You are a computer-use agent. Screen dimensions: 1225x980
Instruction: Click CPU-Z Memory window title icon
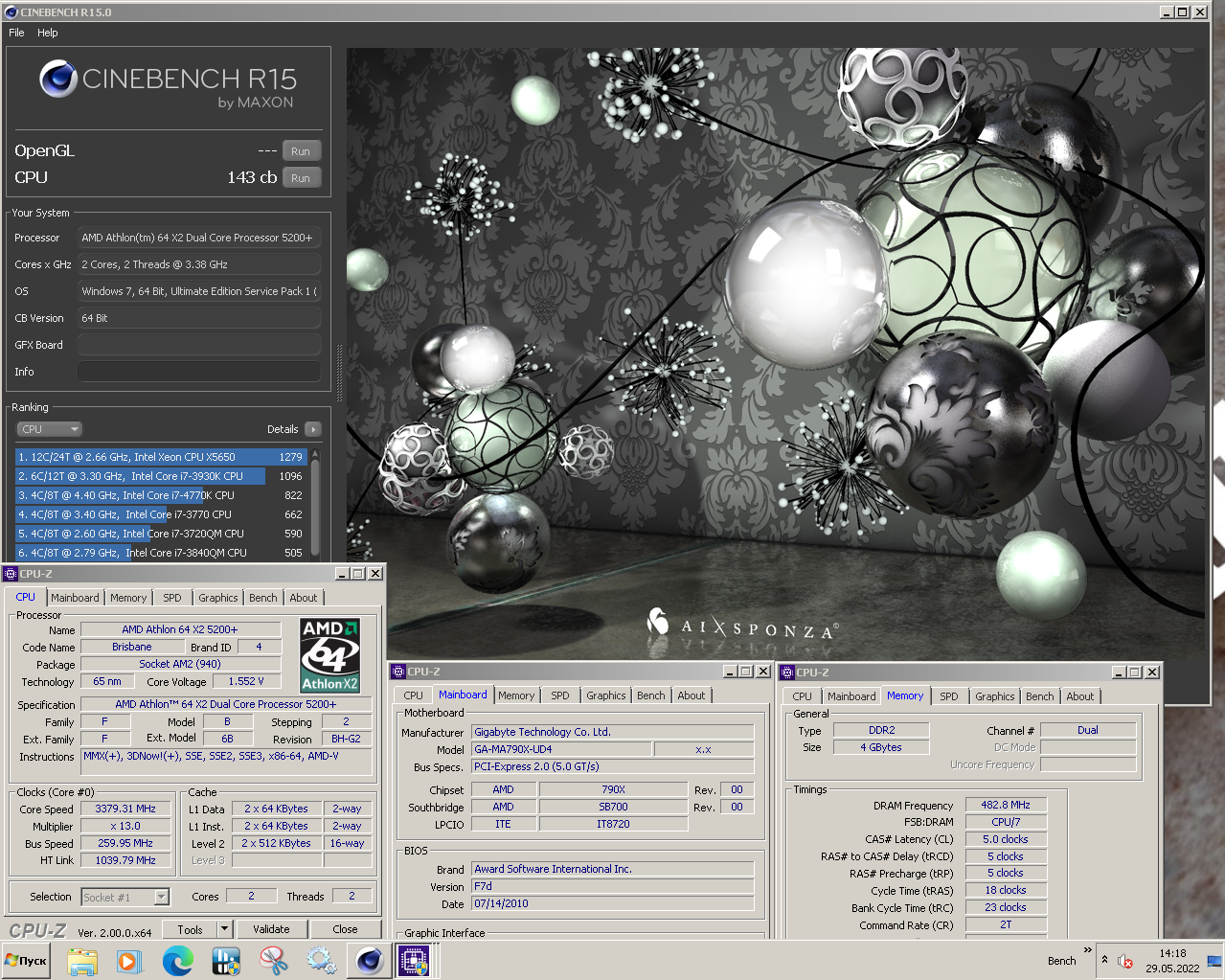tap(787, 672)
